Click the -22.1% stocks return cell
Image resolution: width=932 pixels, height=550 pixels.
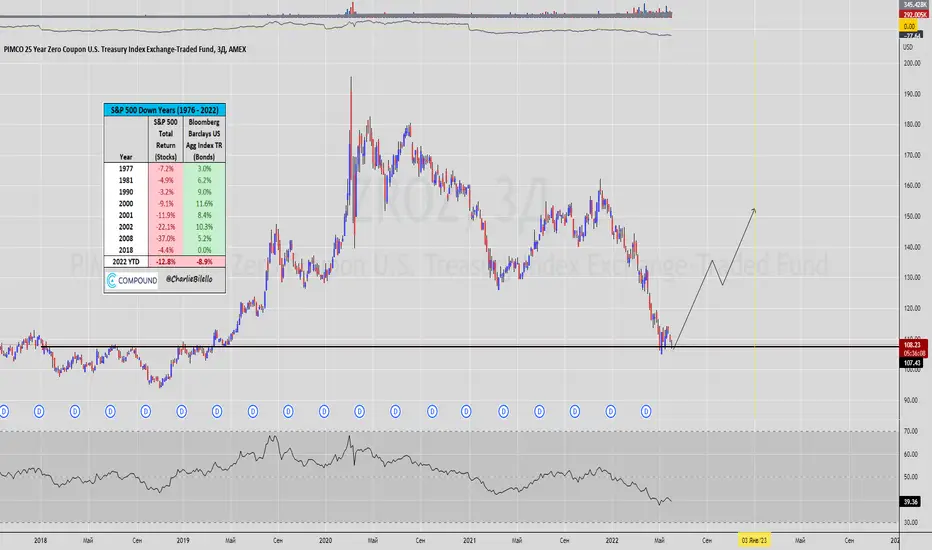pos(166,227)
